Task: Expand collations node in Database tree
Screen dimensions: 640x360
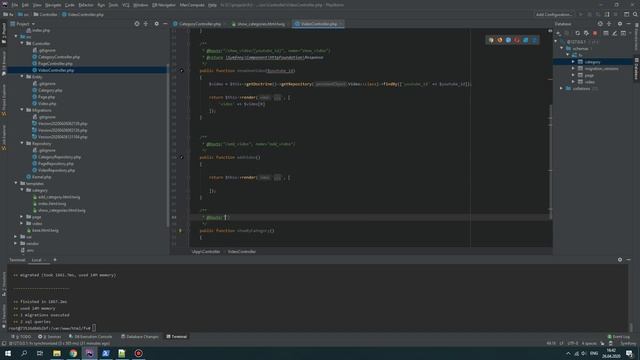Action: 562,89
